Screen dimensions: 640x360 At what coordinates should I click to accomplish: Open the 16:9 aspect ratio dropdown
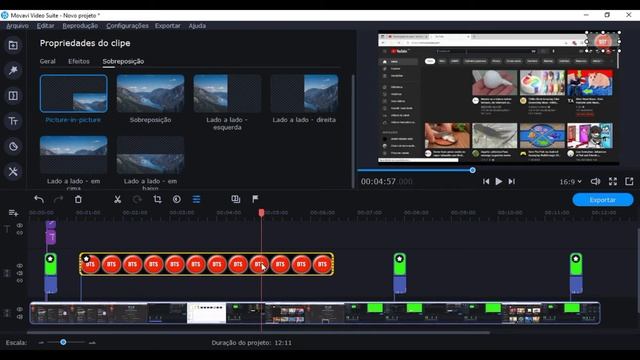pyautogui.click(x=570, y=182)
